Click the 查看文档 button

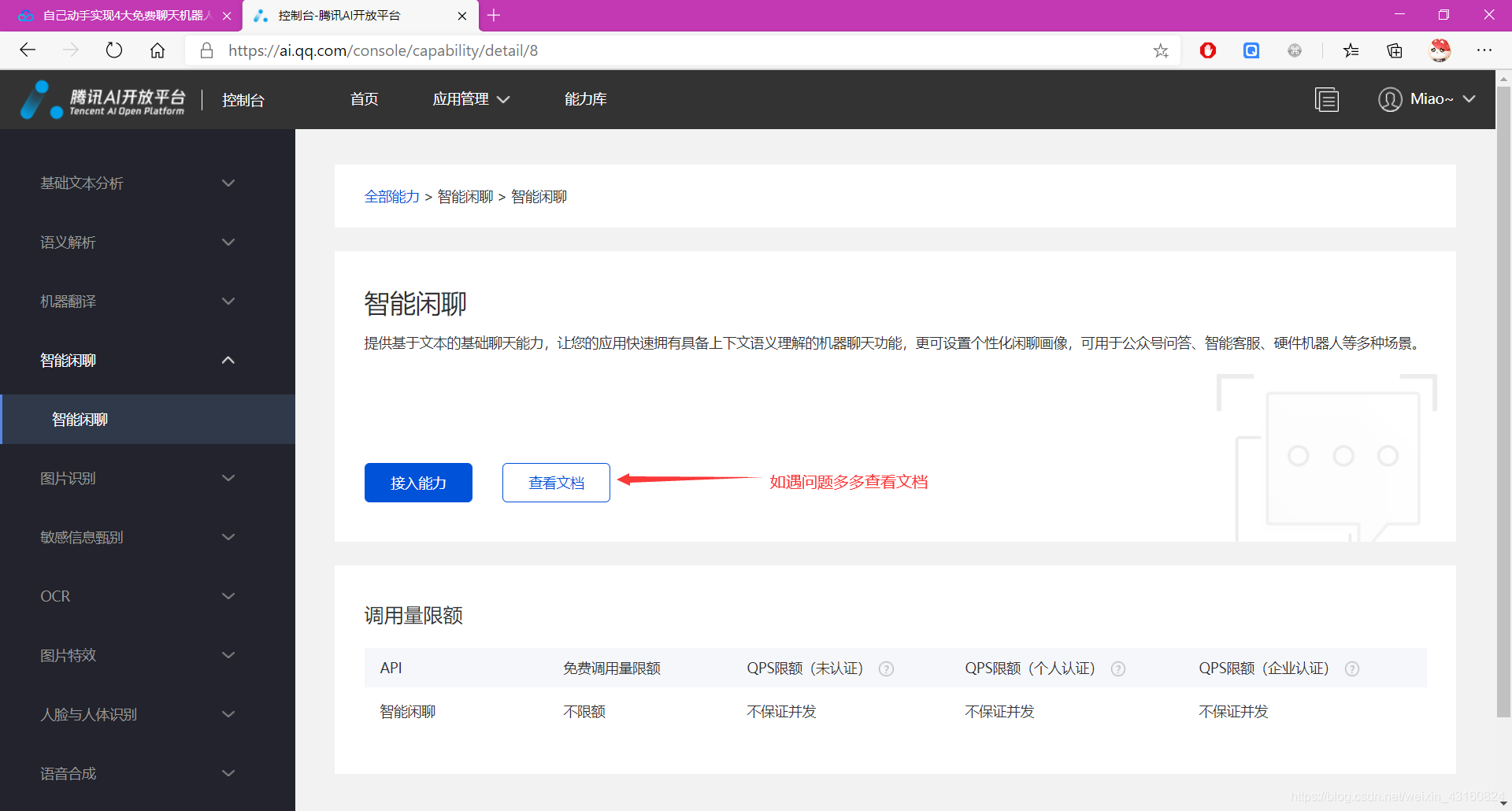556,483
